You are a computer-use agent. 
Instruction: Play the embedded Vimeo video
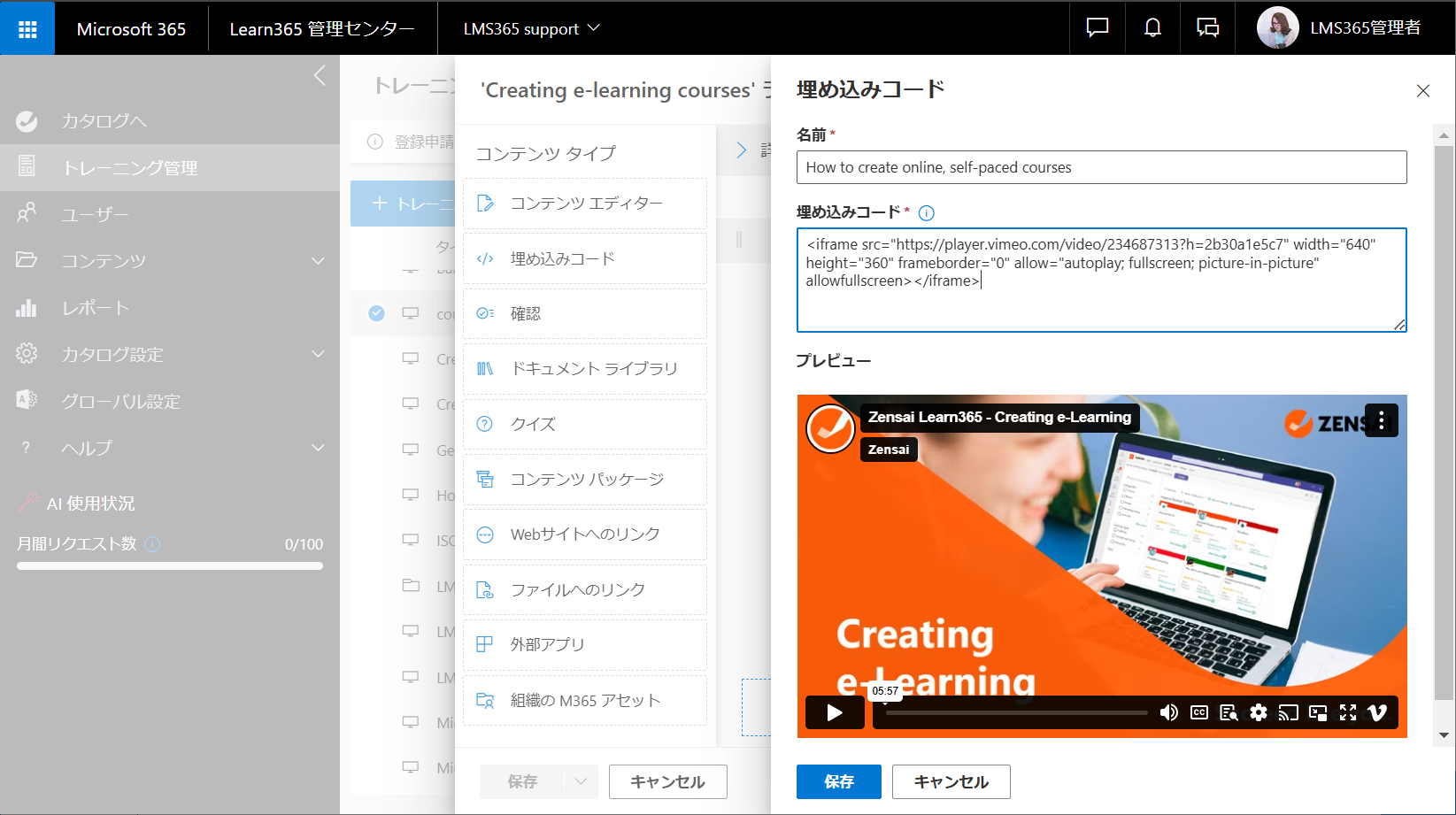[x=835, y=712]
